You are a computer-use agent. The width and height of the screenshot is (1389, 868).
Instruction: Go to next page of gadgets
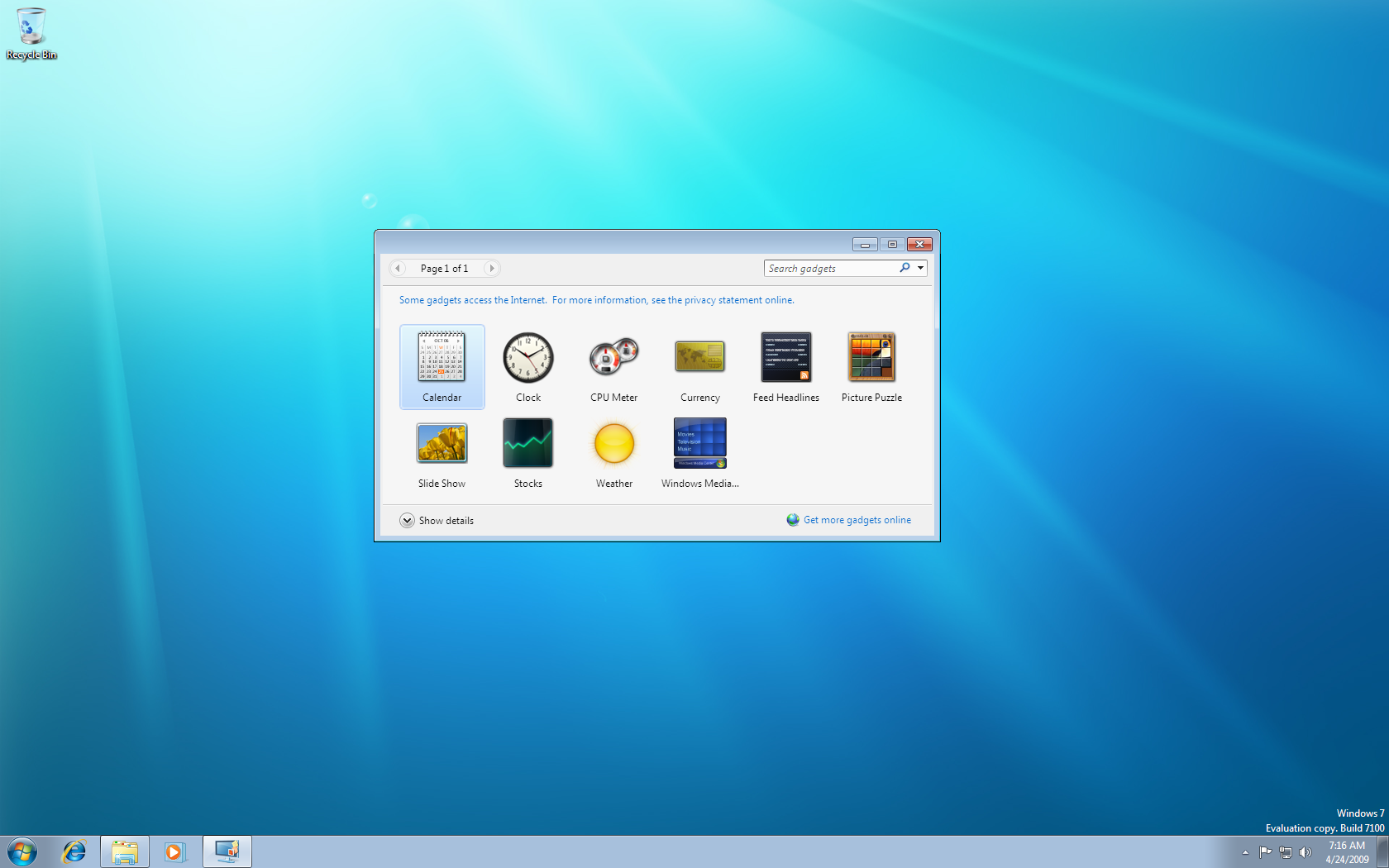pyautogui.click(x=491, y=268)
